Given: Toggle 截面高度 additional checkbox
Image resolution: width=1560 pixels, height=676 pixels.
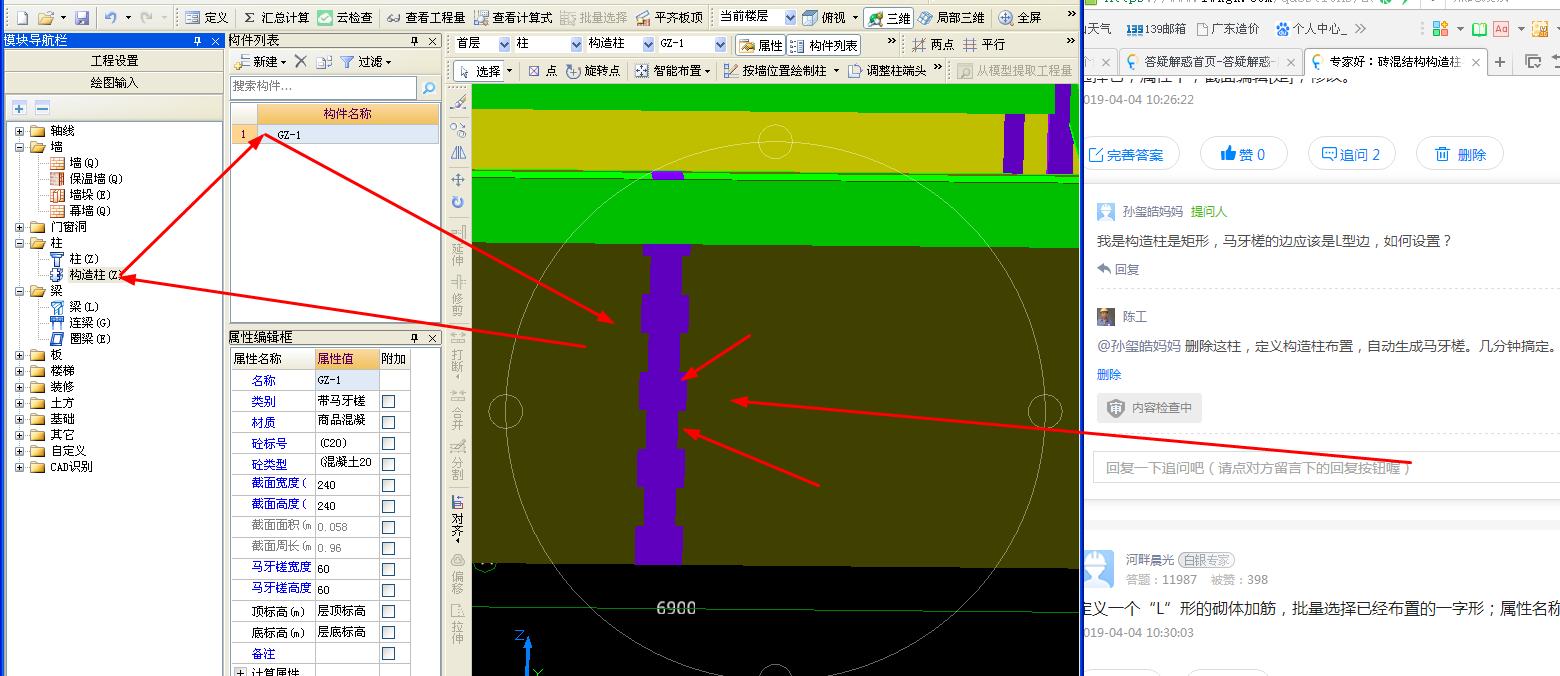Looking at the screenshot, I should click(x=389, y=506).
